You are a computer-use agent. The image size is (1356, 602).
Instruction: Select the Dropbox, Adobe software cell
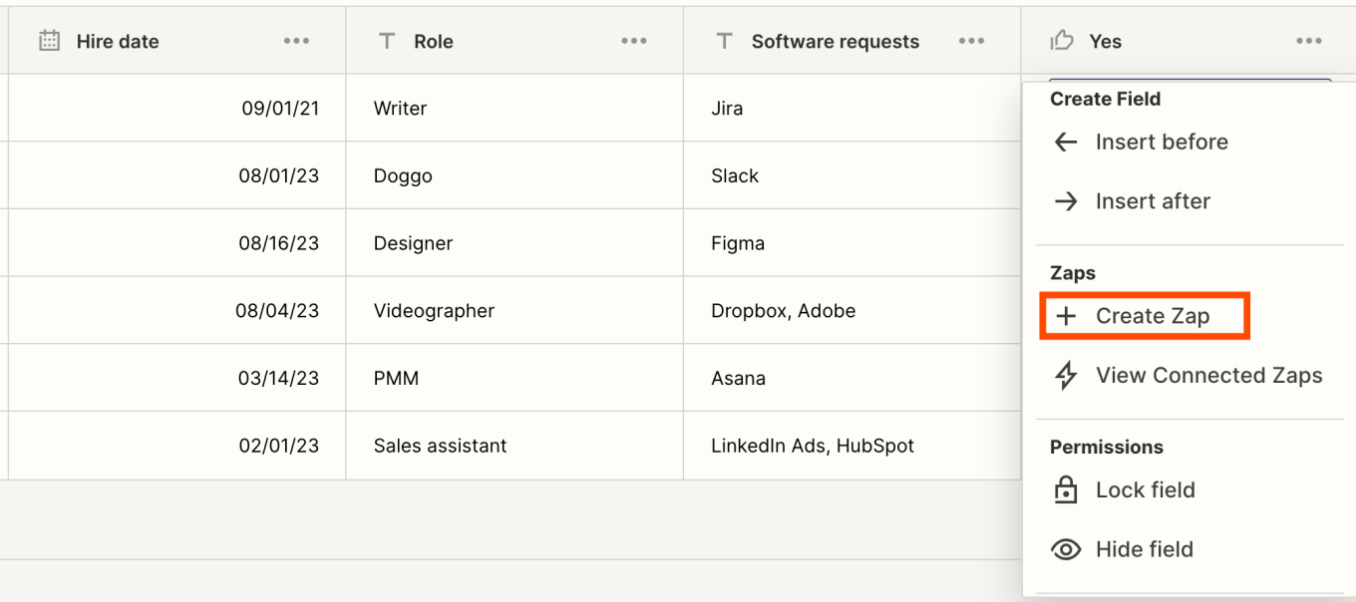click(783, 311)
